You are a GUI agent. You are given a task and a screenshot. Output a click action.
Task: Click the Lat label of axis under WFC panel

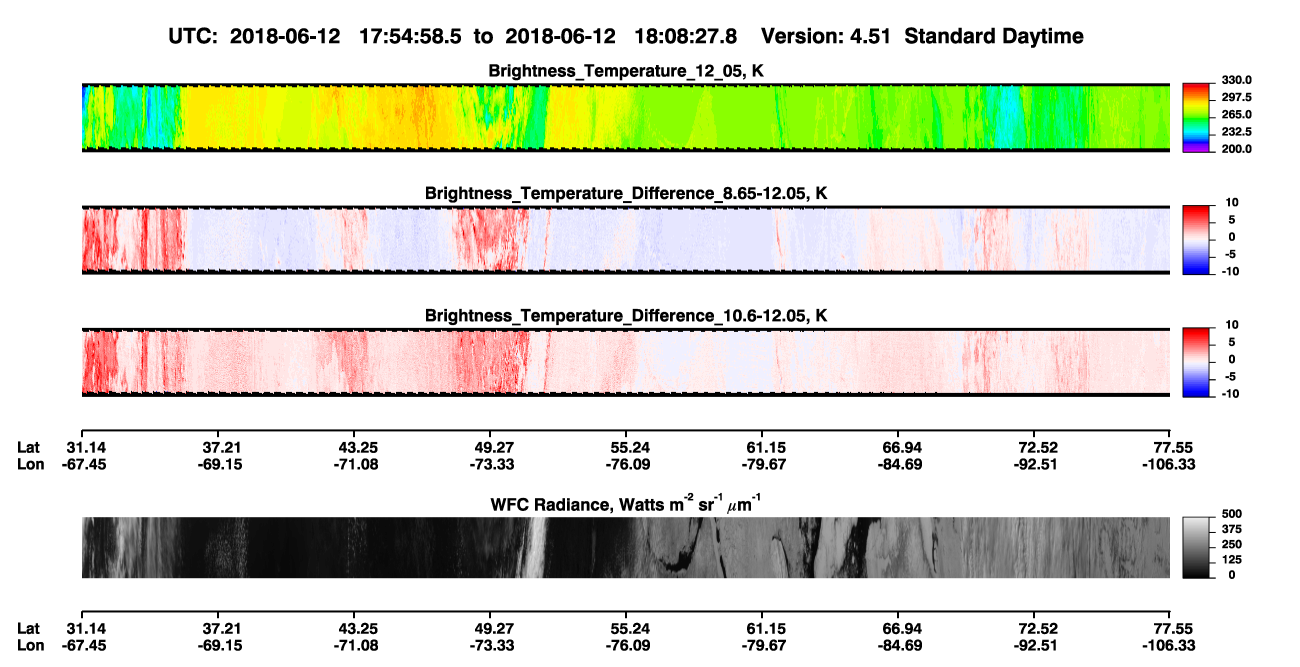tap(28, 629)
